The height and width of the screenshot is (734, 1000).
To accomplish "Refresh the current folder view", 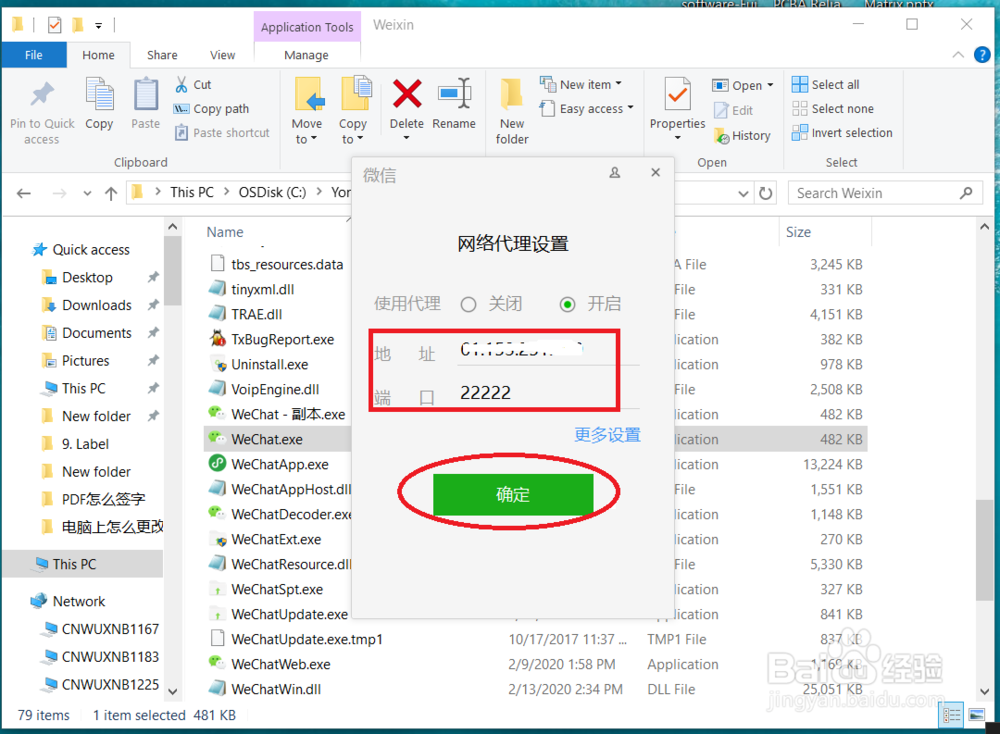I will pos(765,193).
